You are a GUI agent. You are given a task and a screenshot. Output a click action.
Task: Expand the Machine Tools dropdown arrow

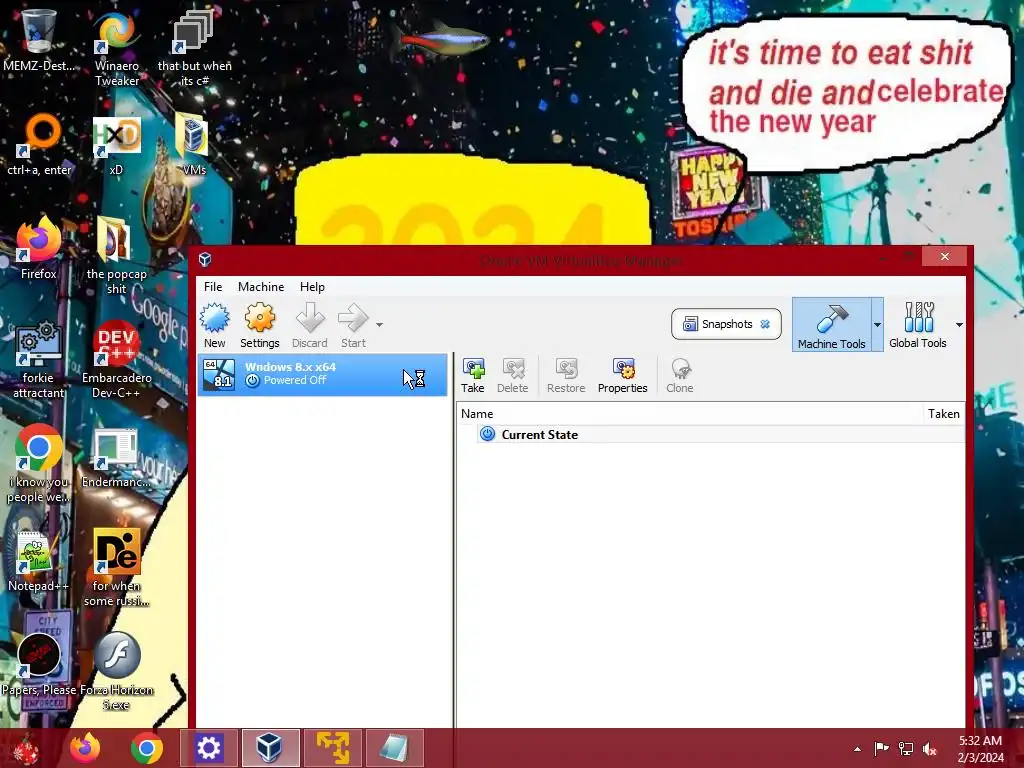pyautogui.click(x=877, y=325)
